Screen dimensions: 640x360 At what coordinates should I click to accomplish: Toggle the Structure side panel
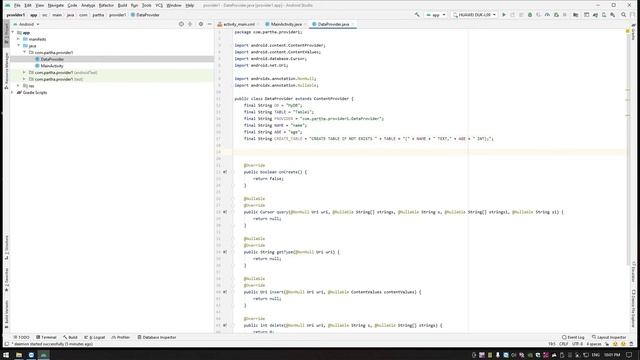pyautogui.click(x=6, y=247)
